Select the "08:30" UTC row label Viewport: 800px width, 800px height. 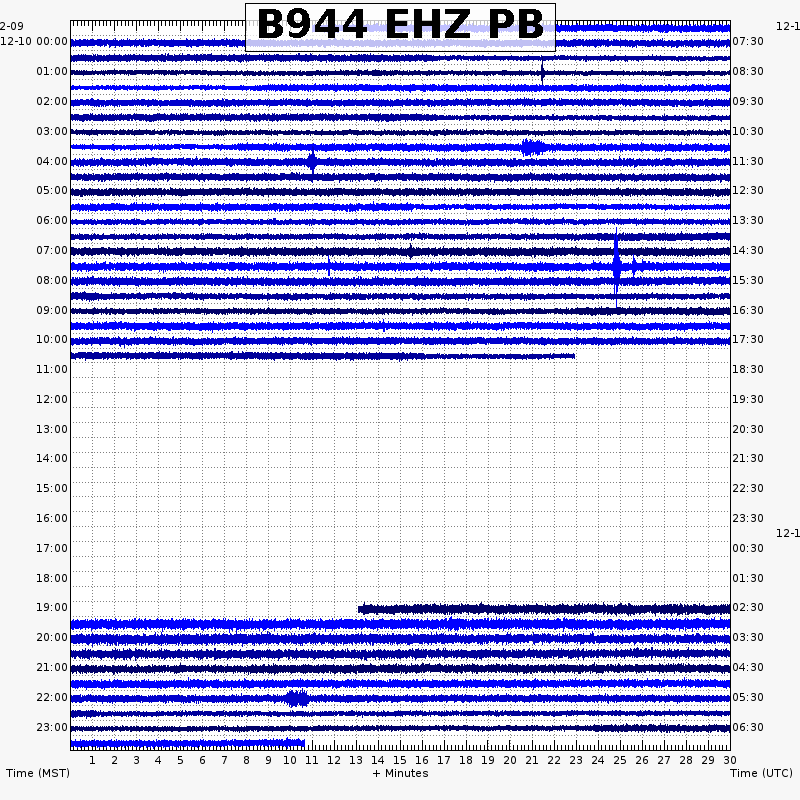click(748, 71)
